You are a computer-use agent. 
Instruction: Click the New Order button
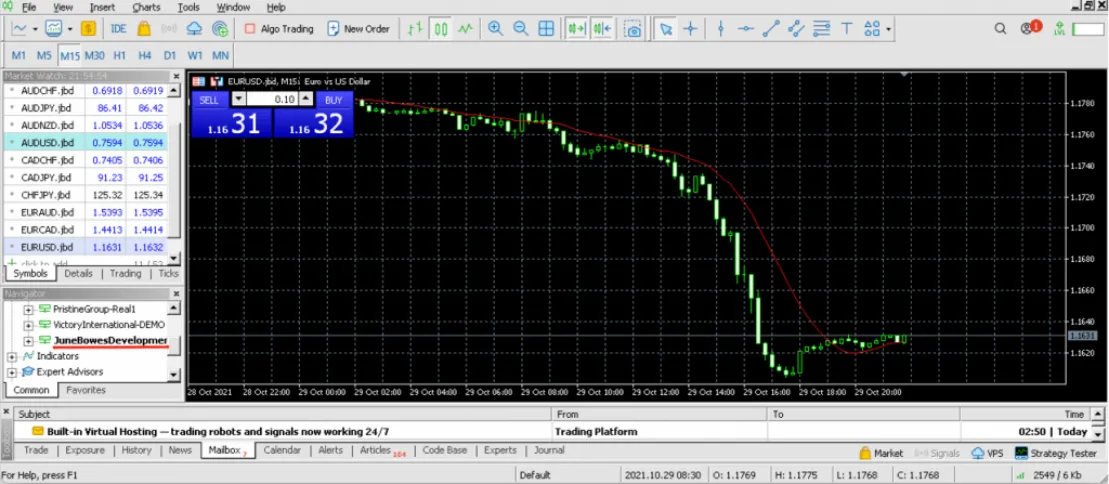coord(359,29)
